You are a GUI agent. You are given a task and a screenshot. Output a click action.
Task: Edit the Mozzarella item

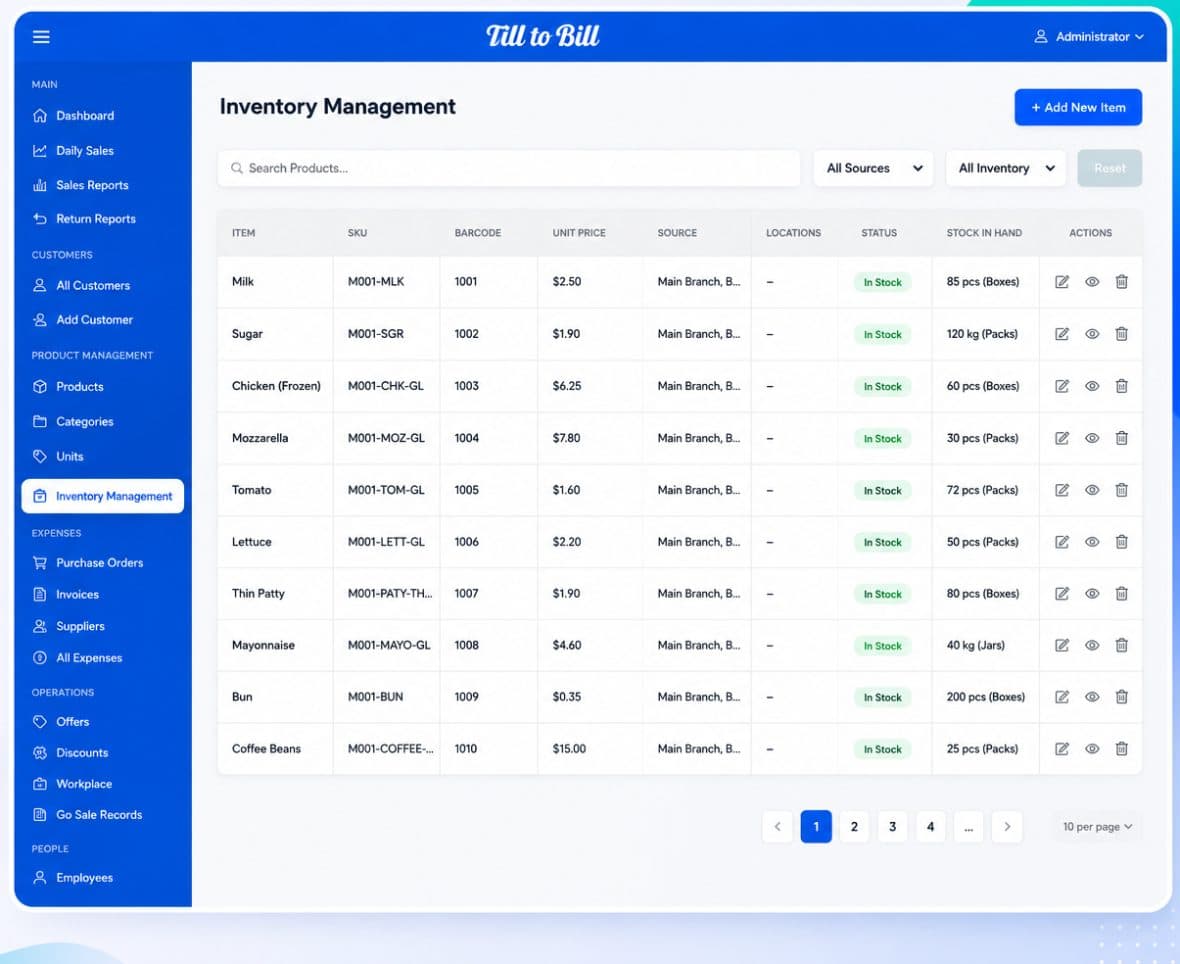[1062, 438]
